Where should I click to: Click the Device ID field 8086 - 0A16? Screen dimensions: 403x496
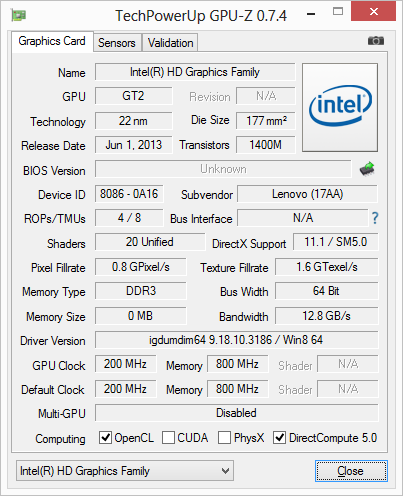(129, 194)
